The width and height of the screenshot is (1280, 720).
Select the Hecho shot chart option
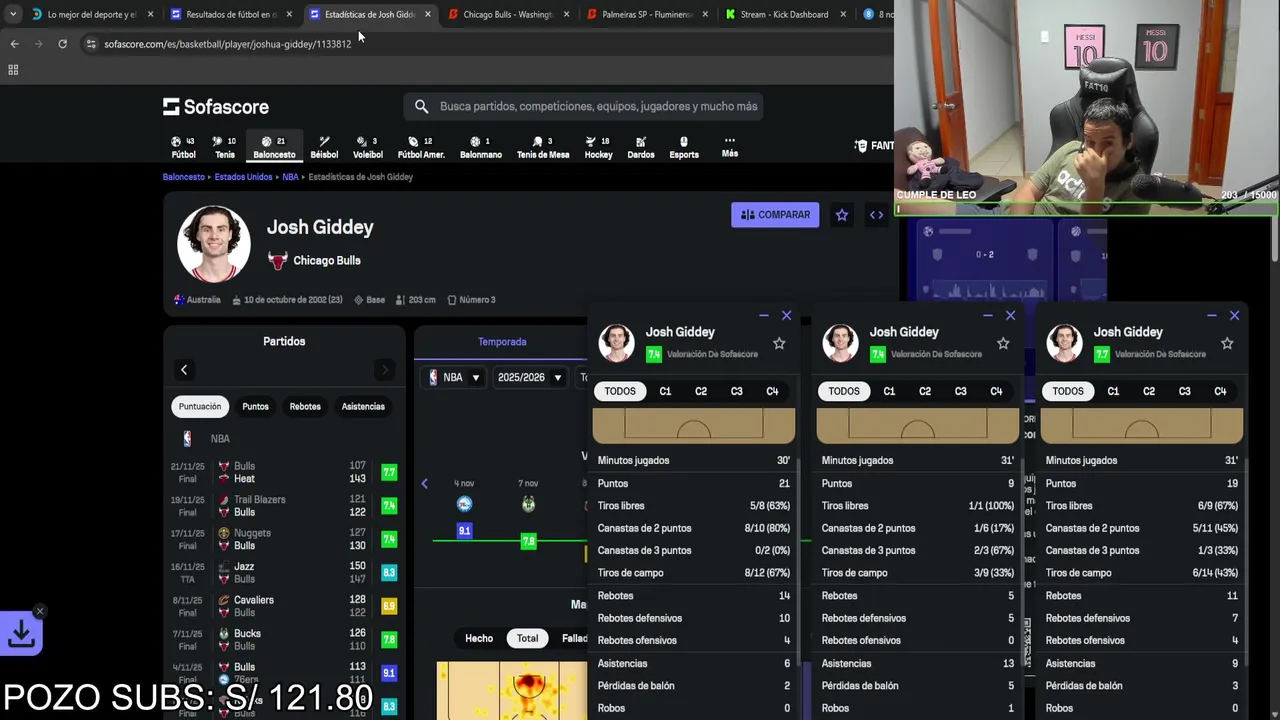pyautogui.click(x=479, y=638)
